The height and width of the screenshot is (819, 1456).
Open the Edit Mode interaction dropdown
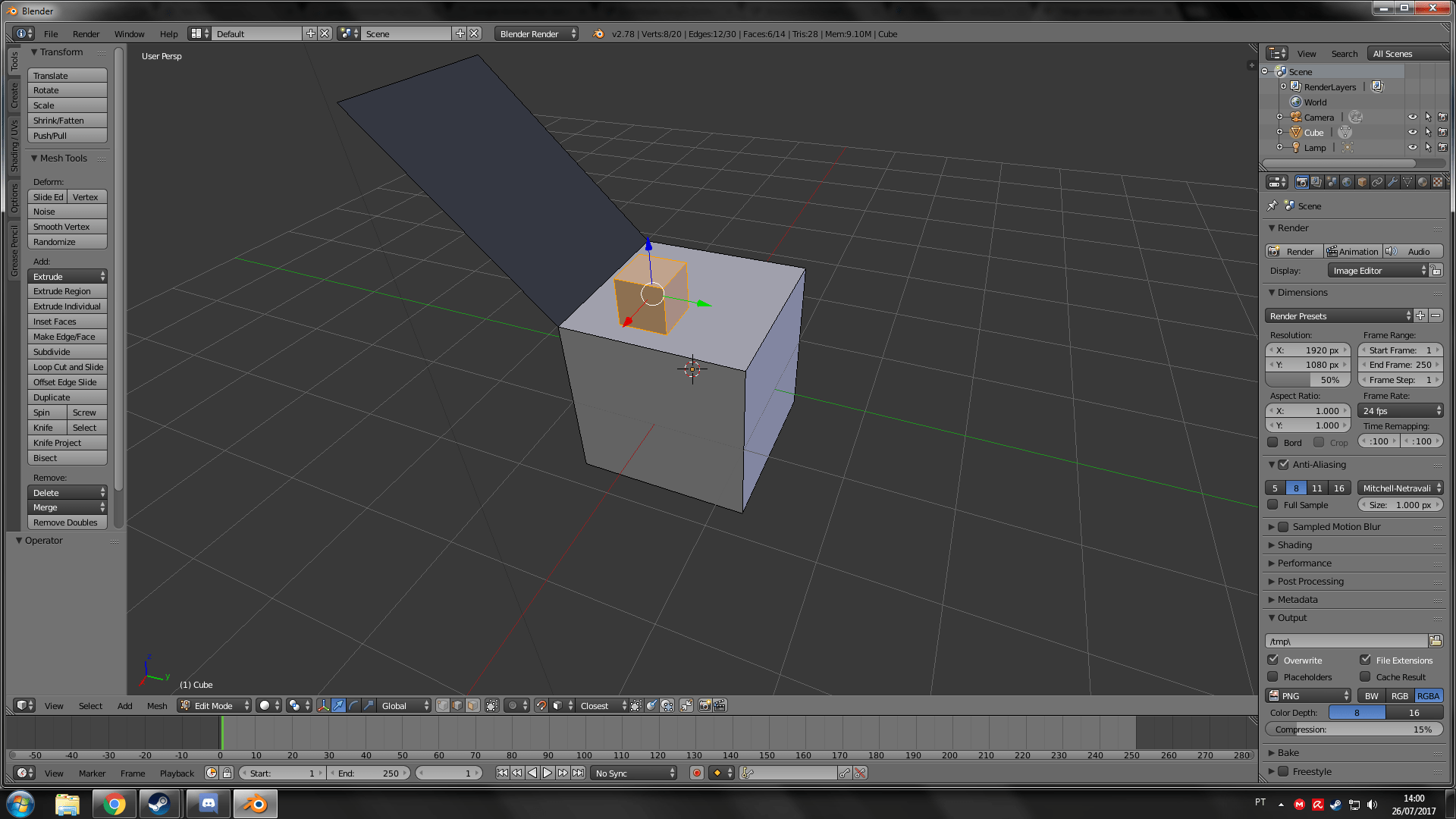tap(214, 705)
